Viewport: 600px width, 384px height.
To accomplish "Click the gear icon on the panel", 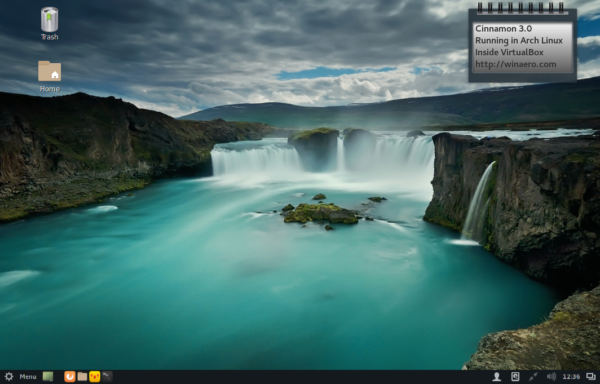I will pyautogui.click(x=8, y=377).
